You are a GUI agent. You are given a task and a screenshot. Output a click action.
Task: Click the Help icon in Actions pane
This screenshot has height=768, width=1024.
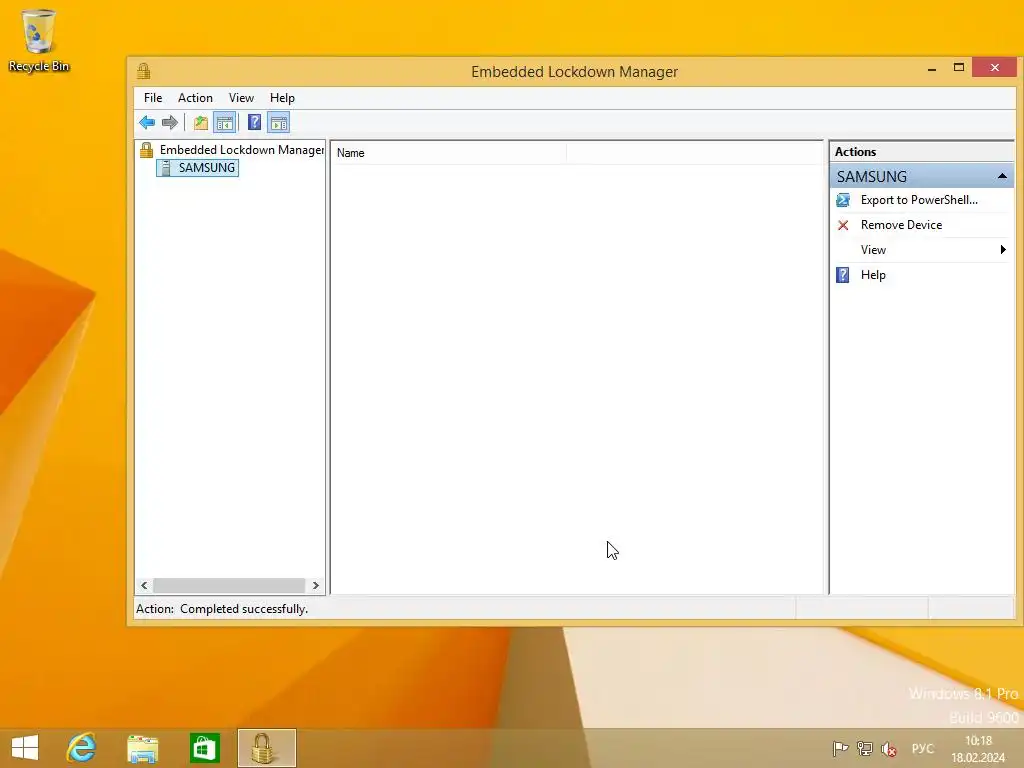pyautogui.click(x=843, y=275)
